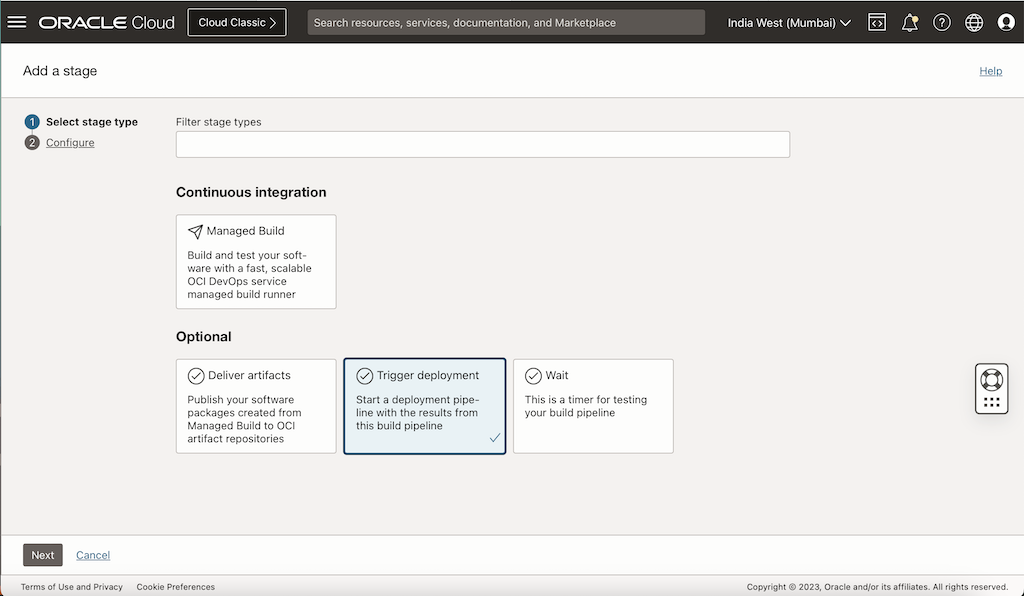Expand the Cloud Classic menu
Screen dimensions: 1024x596
pyautogui.click(x=236, y=21)
